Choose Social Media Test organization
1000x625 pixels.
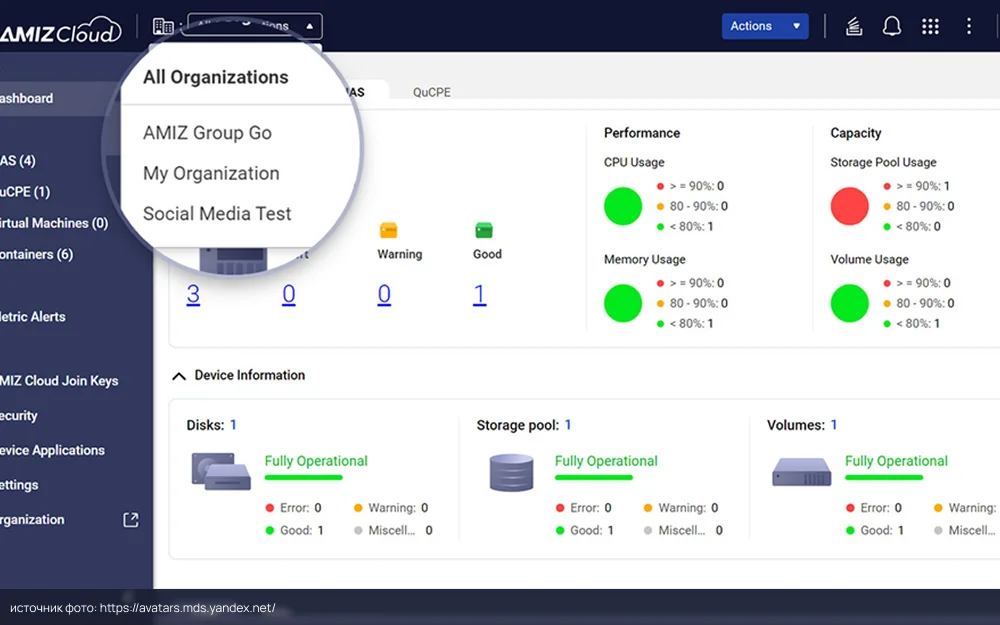coord(217,213)
